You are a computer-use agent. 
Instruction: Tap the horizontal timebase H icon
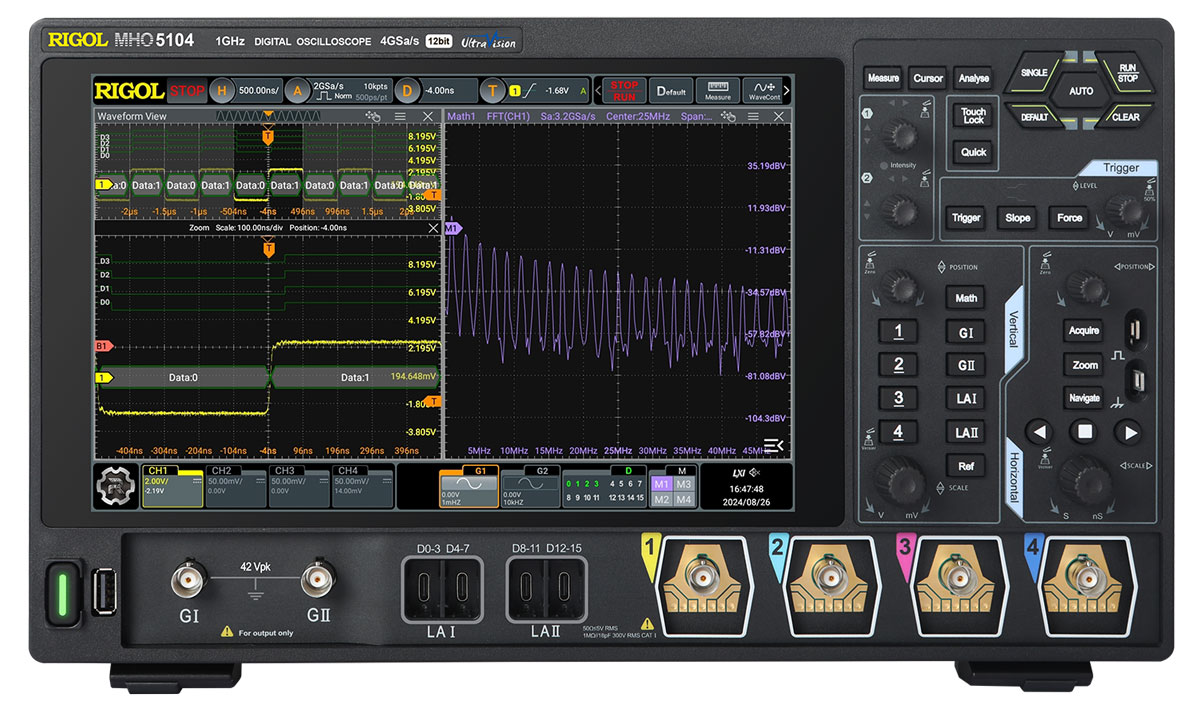221,91
